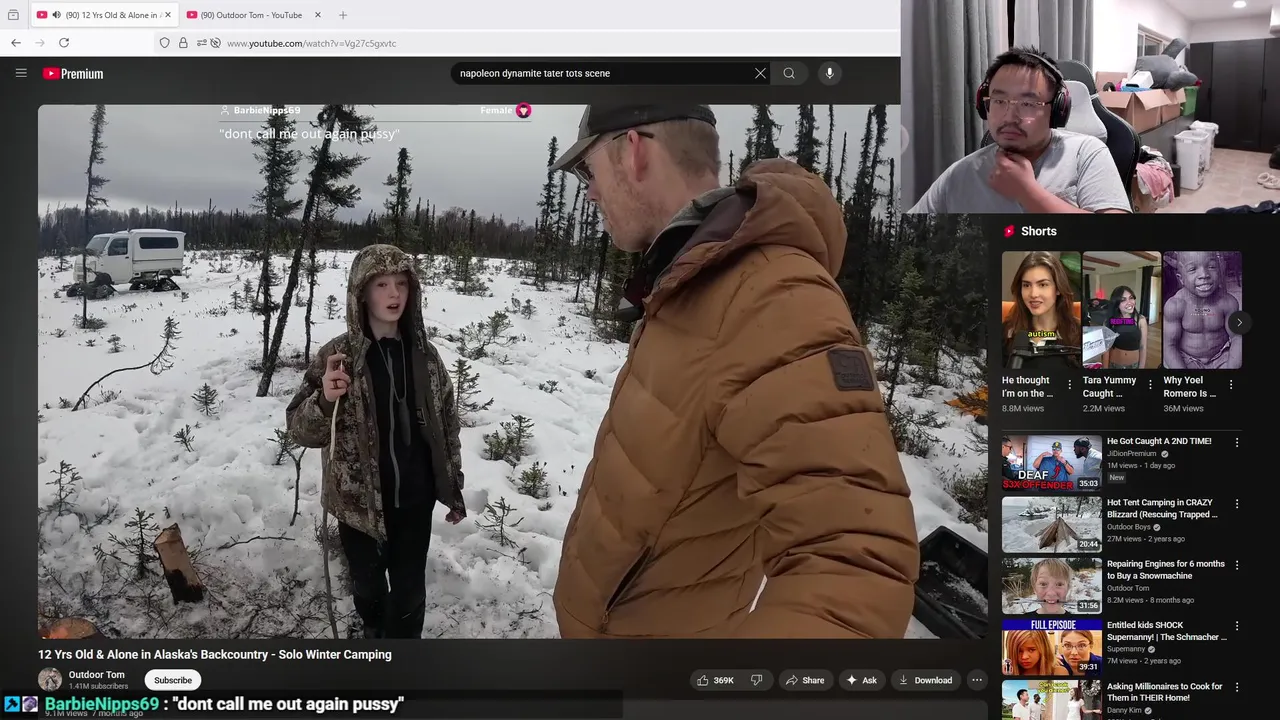The width and height of the screenshot is (1280, 720).
Task: Play 'He Got Caught A 2ND TIME!' thumbnail
Action: pos(1052,463)
